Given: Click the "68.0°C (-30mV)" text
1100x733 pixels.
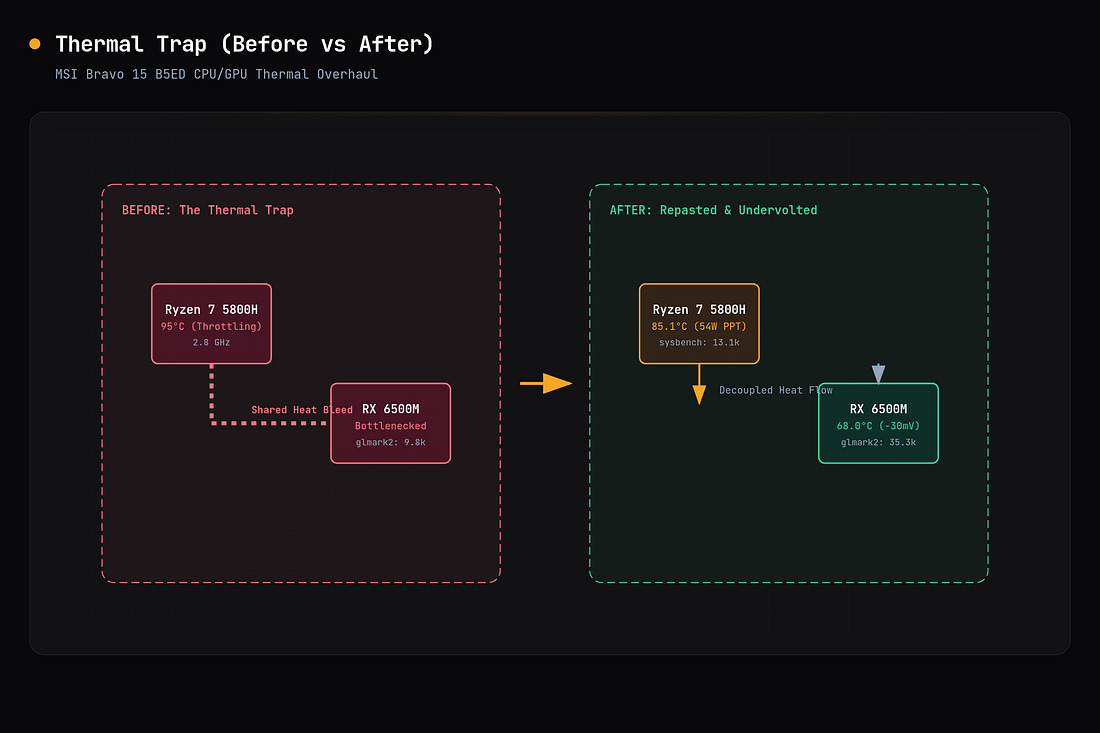Looking at the screenshot, I should tap(878, 426).
